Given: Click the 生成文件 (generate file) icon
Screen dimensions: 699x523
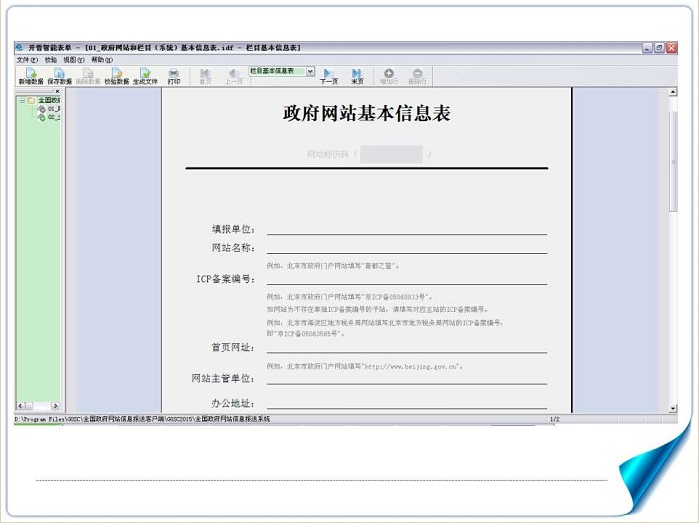Looking at the screenshot, I should click(x=145, y=76).
